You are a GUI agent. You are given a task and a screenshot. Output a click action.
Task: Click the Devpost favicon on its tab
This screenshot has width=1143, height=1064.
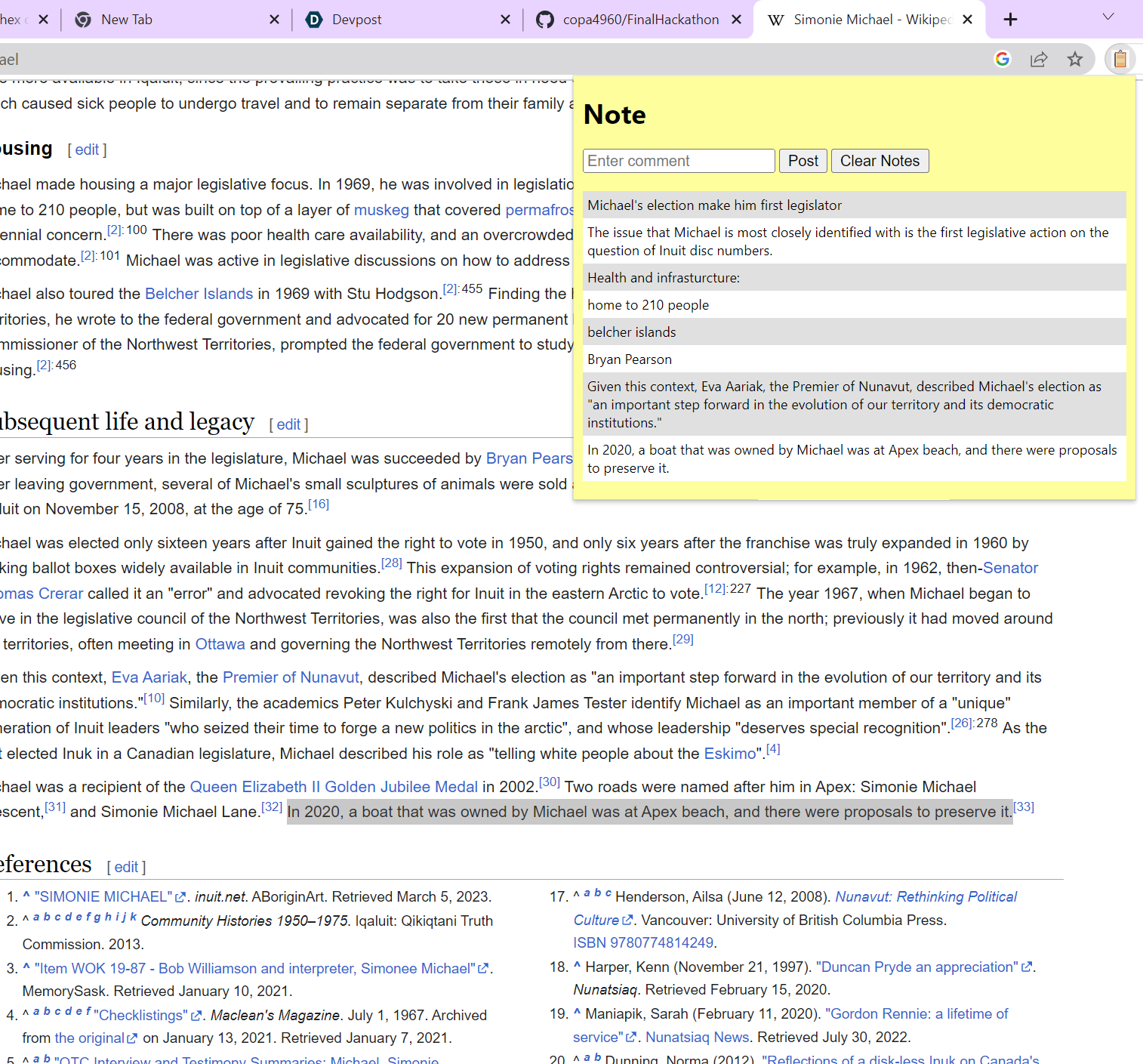click(314, 20)
